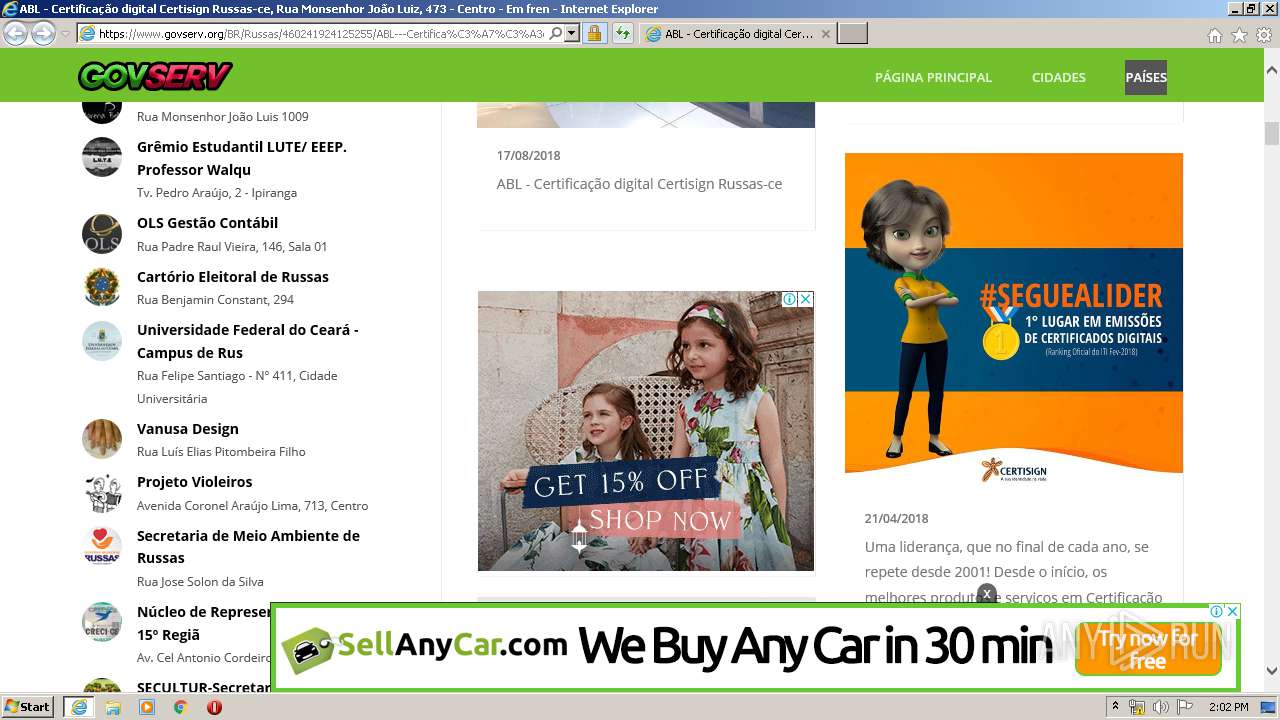
Task: Click the scrollbar down arrow
Action: 1272,671
